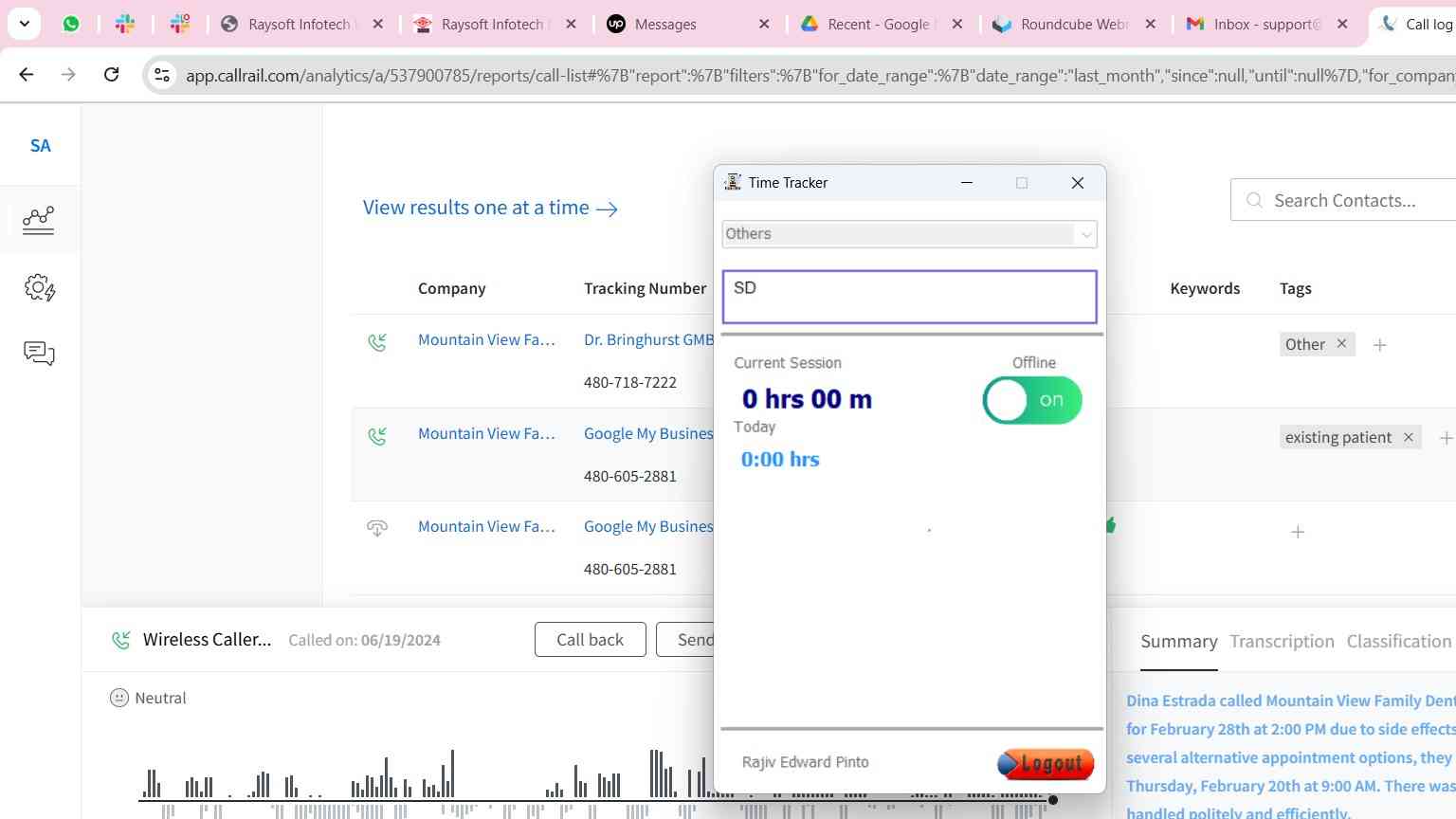
Task: Open Dr. Bringhurst GMB tracking number link
Action: (x=648, y=339)
